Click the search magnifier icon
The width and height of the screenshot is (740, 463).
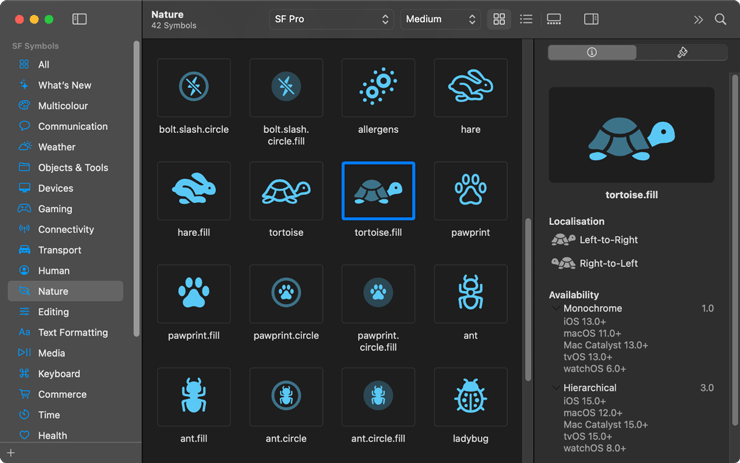[x=720, y=19]
